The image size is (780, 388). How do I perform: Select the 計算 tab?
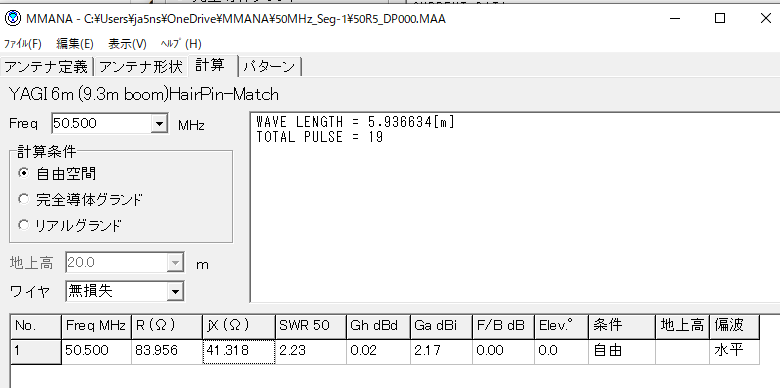(x=213, y=65)
